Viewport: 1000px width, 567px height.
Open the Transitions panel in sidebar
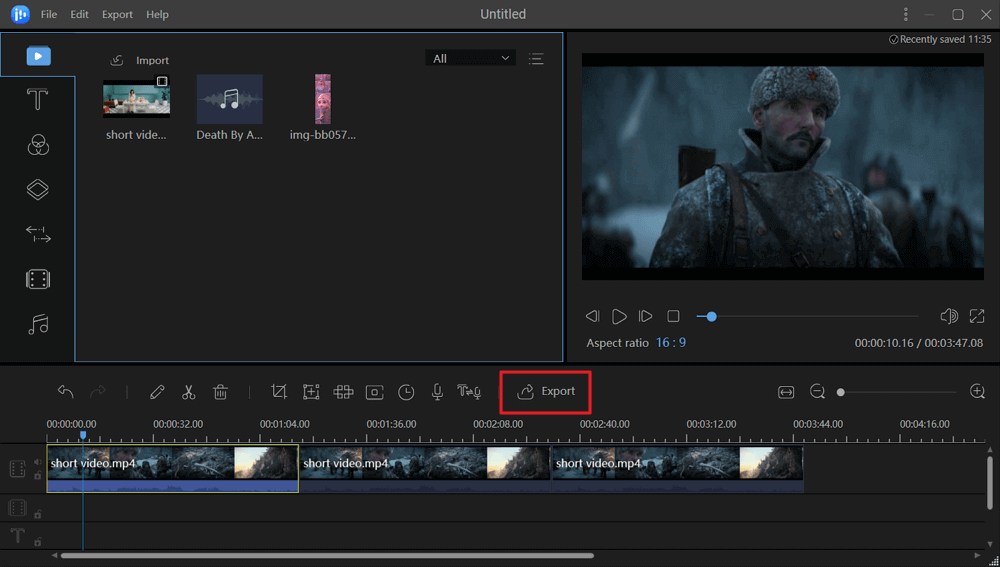tap(37, 234)
